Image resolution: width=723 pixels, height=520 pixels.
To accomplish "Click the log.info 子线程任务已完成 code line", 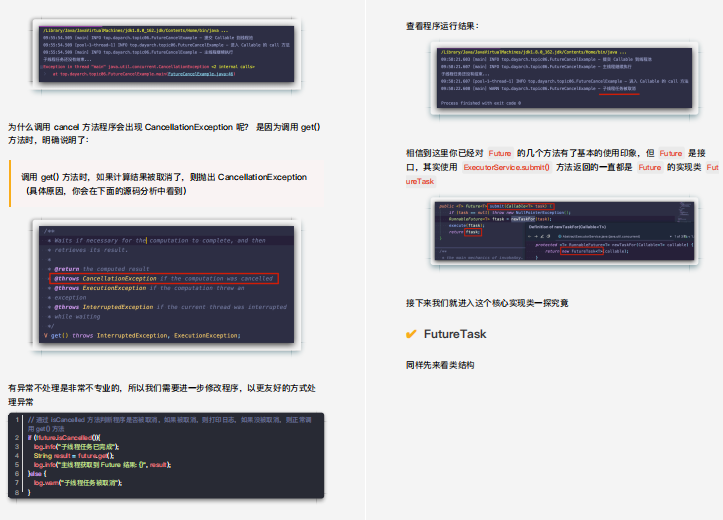I will [76, 447].
